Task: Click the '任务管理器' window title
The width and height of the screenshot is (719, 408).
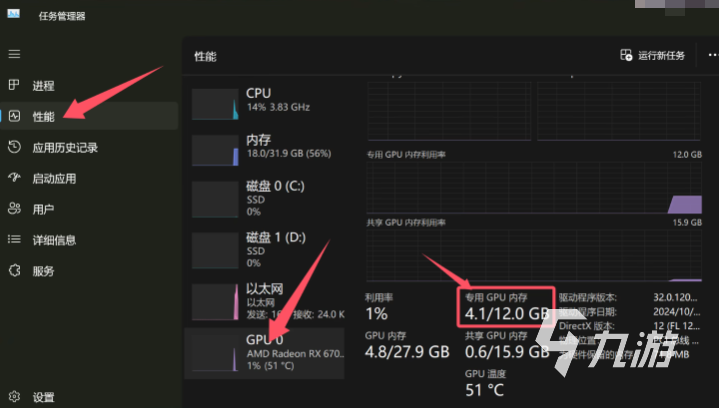Action: tap(62, 16)
